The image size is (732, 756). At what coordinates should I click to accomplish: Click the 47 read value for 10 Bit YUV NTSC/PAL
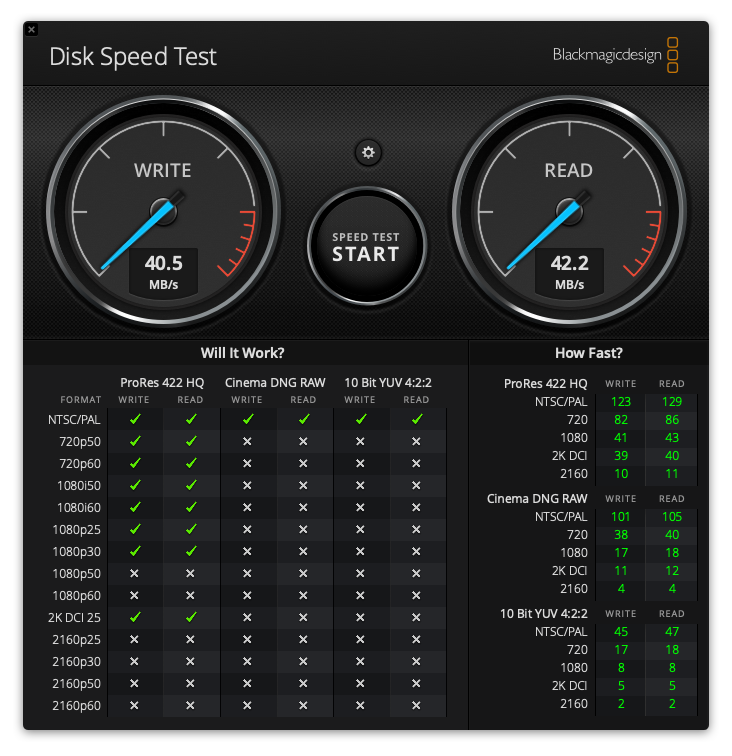(672, 632)
